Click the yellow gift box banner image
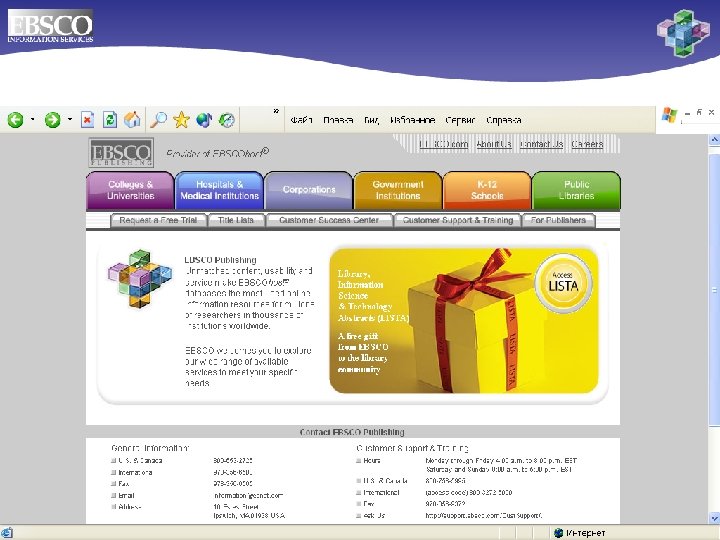The image size is (720, 540). [464, 320]
